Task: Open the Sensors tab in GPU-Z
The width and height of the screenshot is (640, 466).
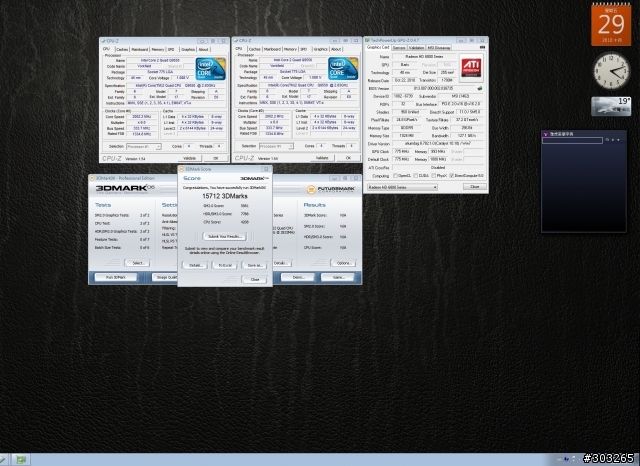Action: [399, 48]
